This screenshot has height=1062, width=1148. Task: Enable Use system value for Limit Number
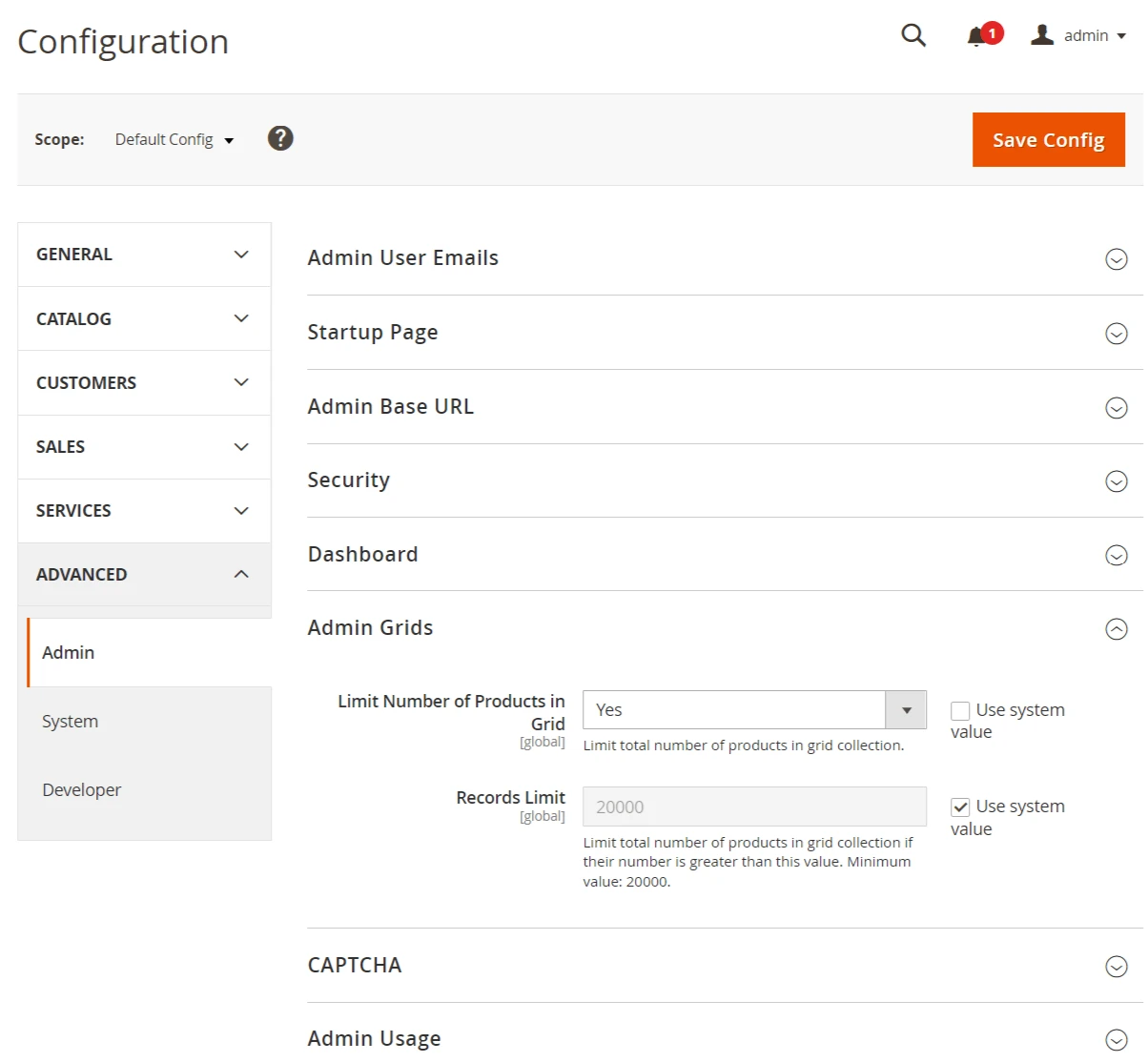tap(960, 711)
